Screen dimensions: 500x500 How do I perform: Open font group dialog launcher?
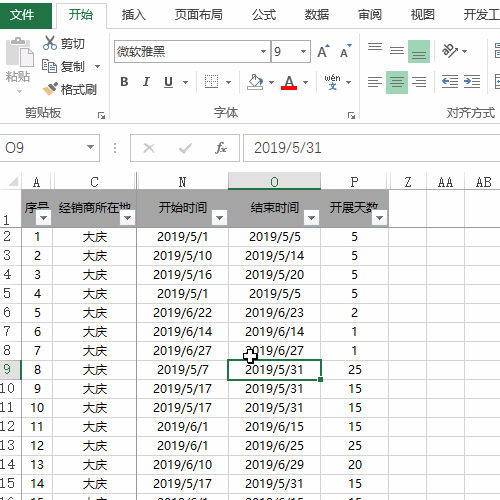[351, 115]
